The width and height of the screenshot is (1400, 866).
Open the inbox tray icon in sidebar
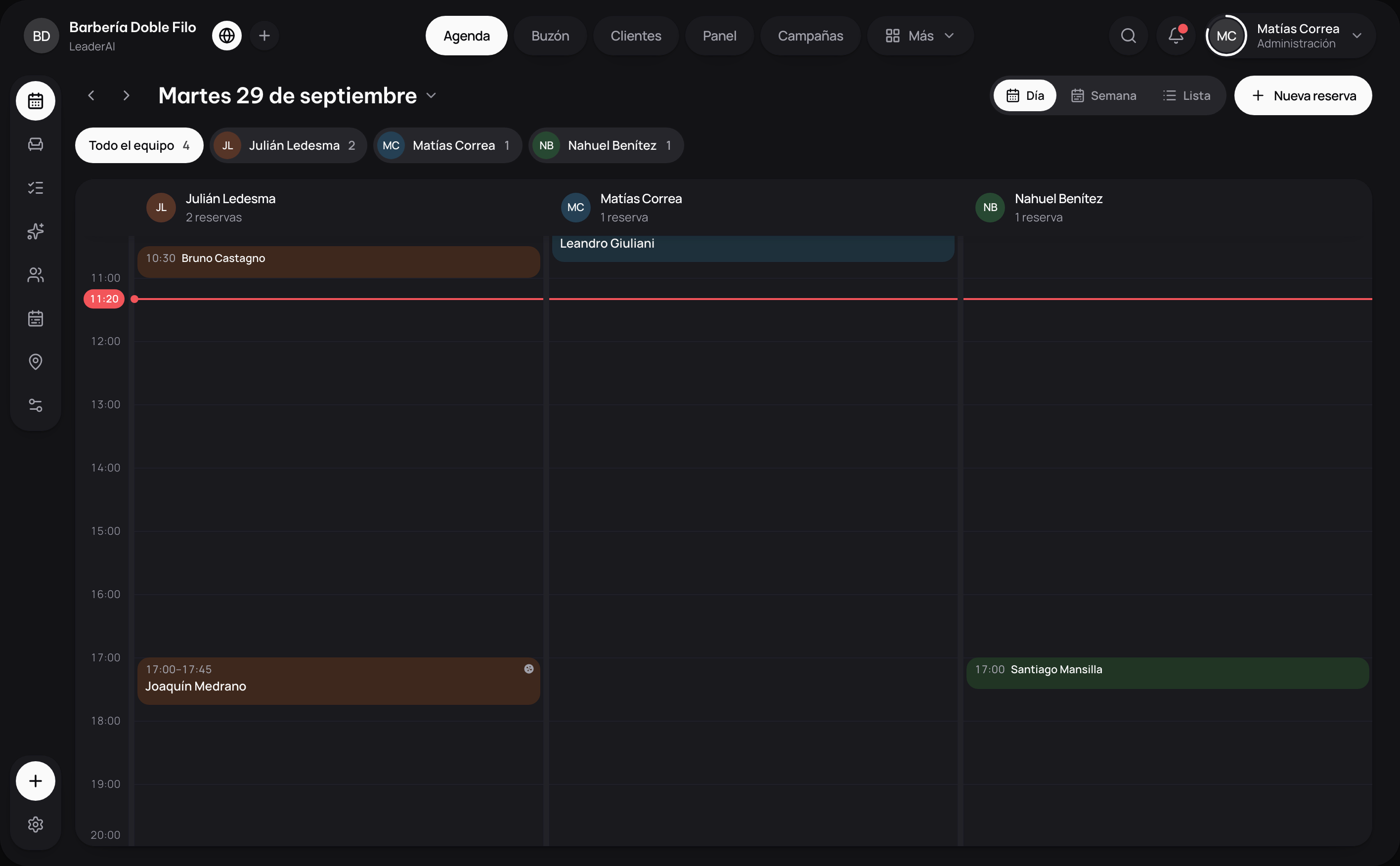click(36, 144)
